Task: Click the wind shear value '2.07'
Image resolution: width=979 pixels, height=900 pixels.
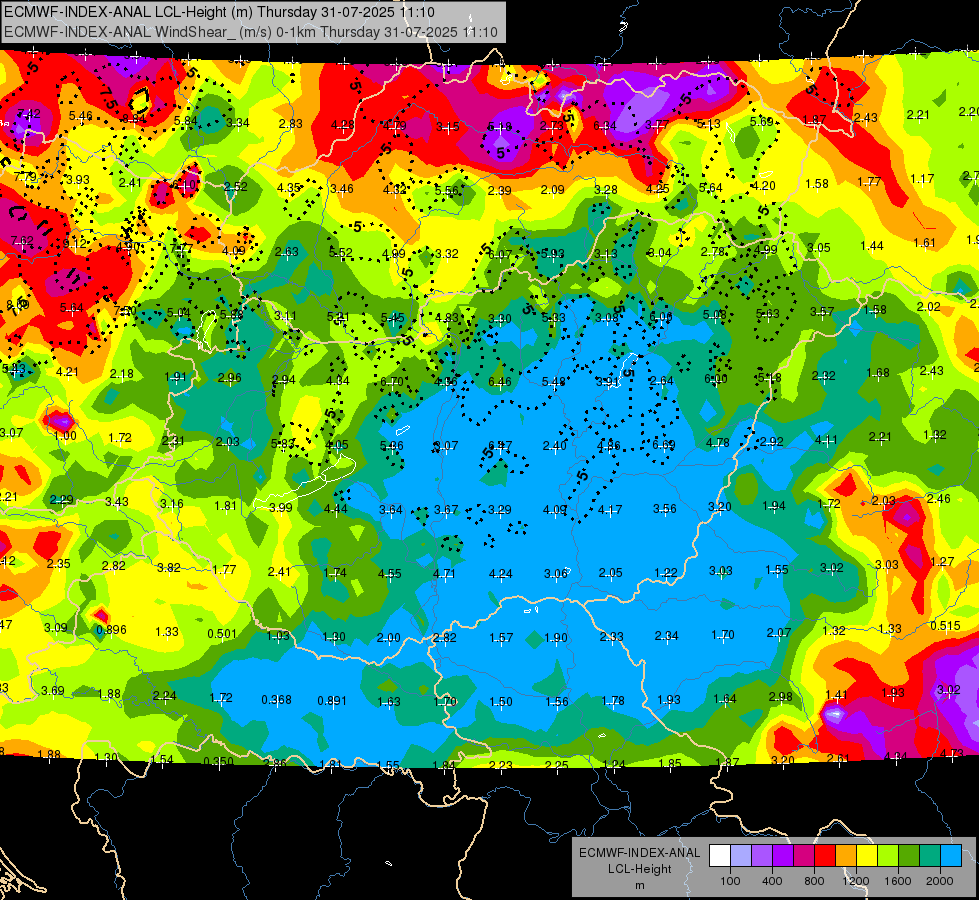Action: 779,633
